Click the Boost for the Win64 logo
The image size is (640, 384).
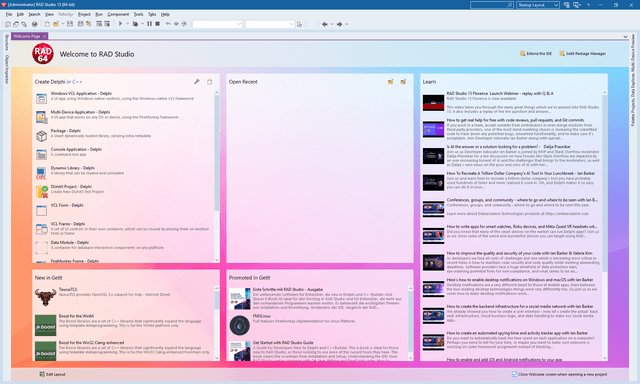45,325
